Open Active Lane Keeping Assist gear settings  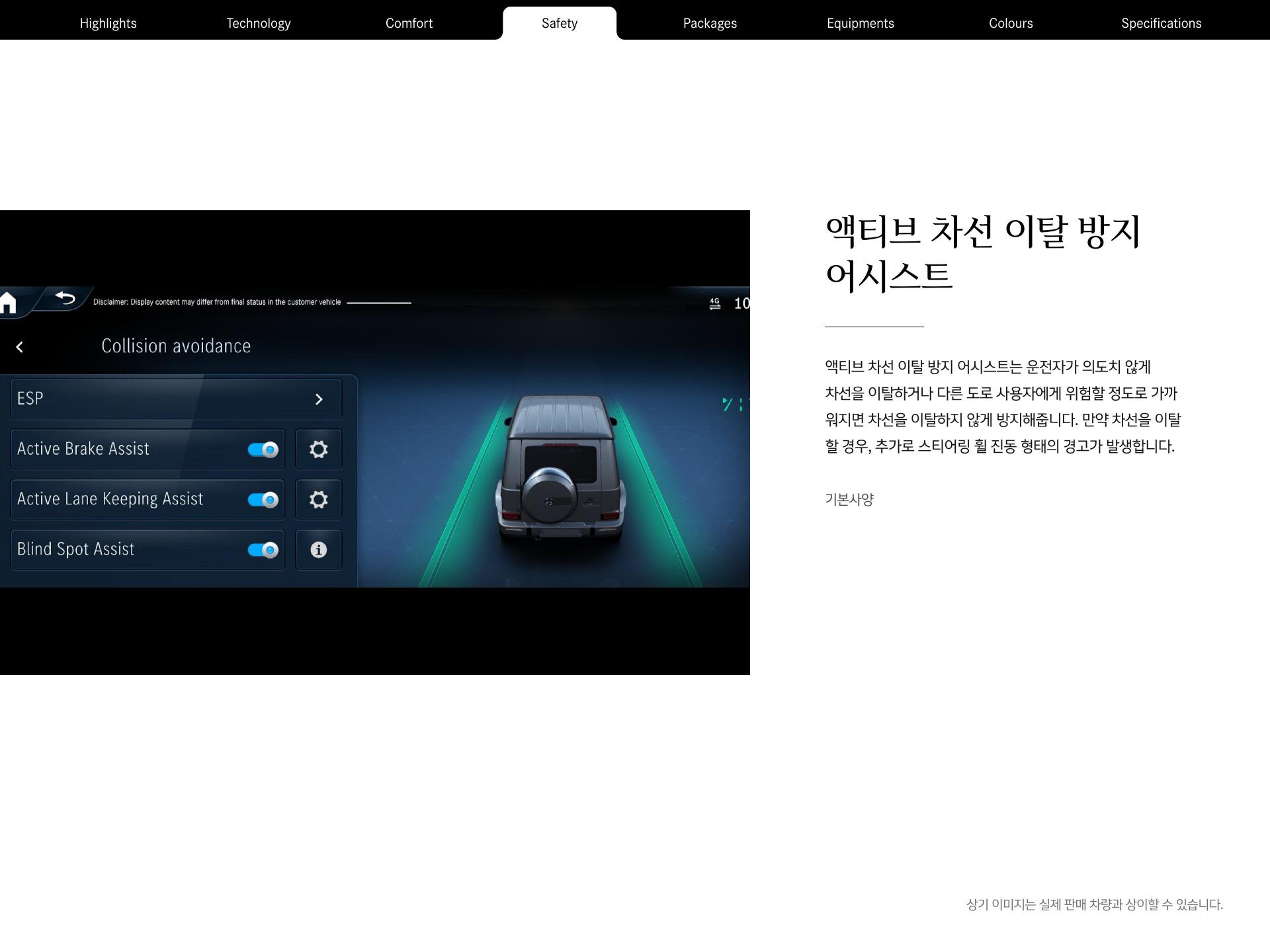(x=319, y=500)
